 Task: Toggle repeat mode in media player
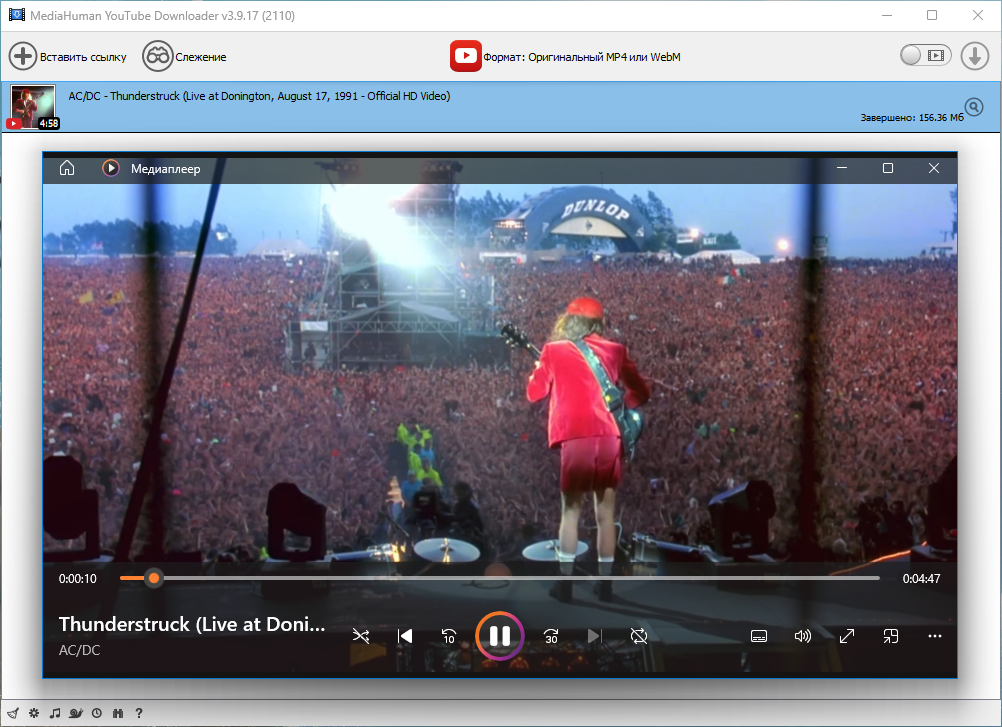click(x=638, y=636)
